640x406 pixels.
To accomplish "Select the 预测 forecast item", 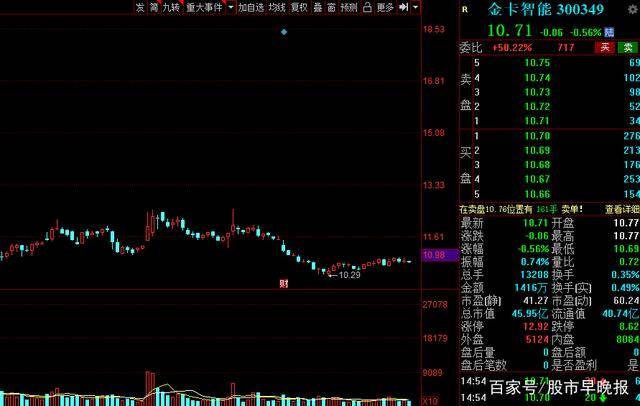I will click(349, 7).
